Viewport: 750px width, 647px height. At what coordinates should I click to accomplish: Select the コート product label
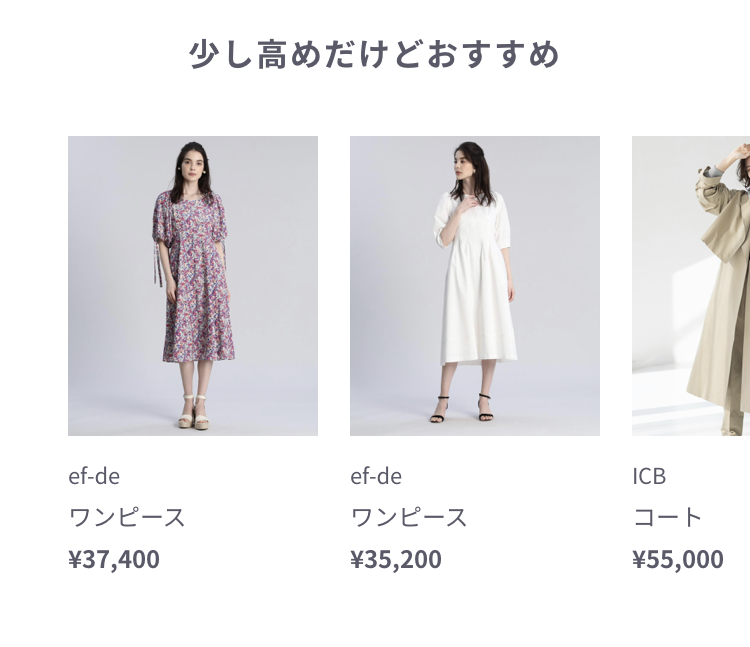[667, 517]
